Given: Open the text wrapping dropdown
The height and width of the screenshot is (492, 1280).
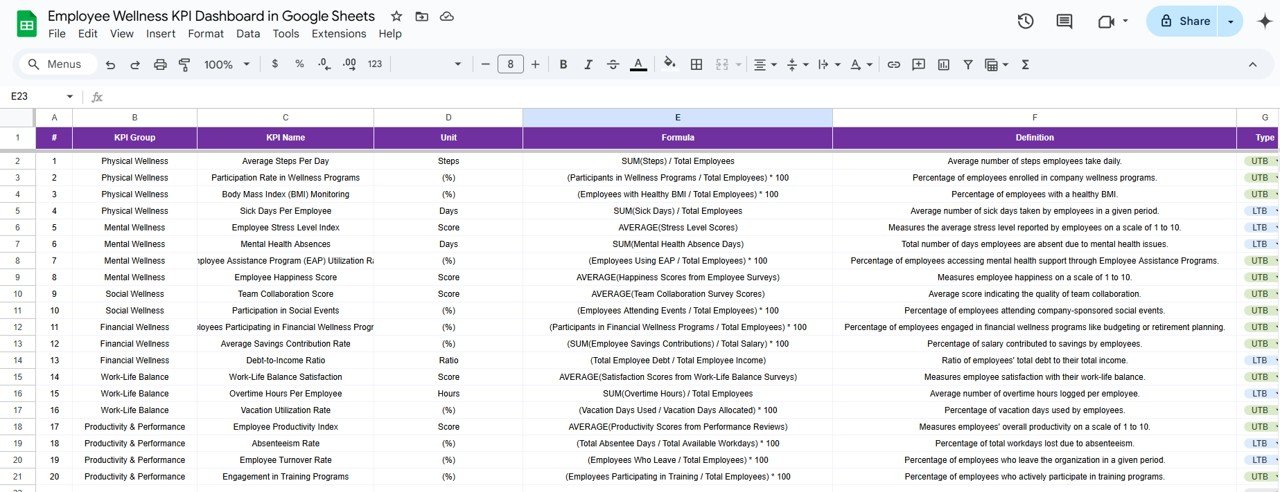Looking at the screenshot, I should [x=828, y=64].
